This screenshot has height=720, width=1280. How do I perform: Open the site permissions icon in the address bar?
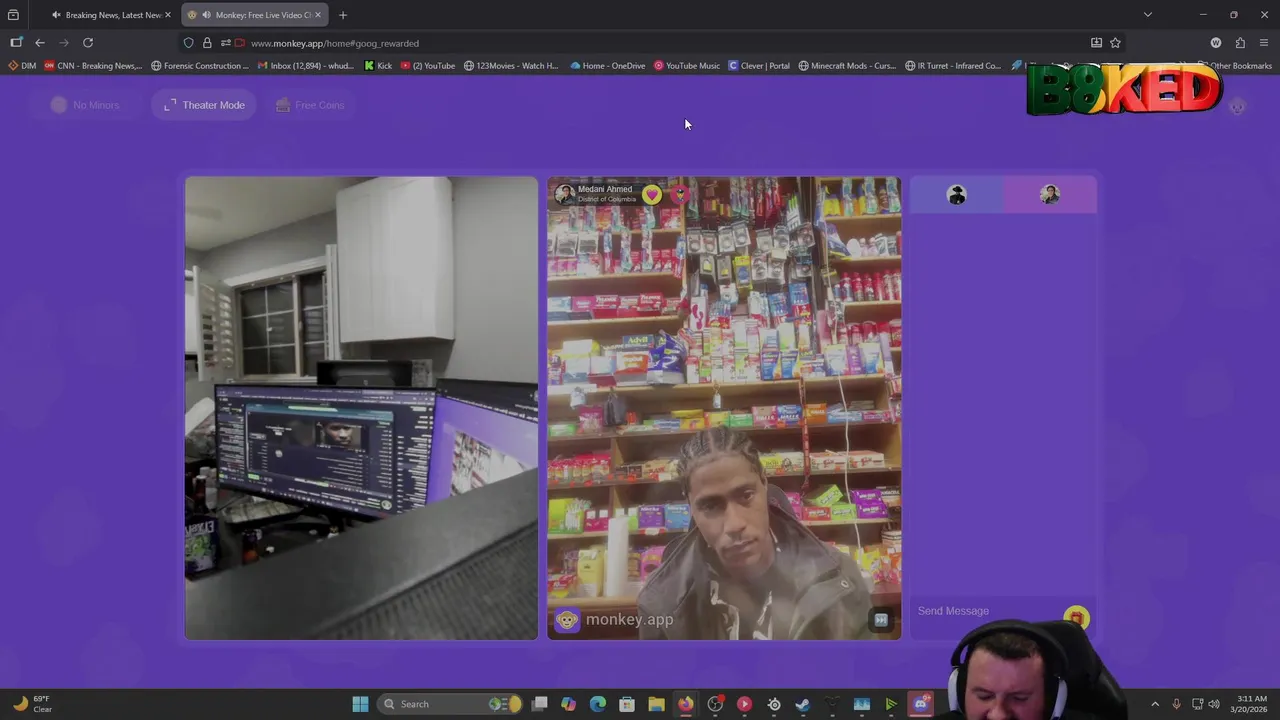[x=225, y=43]
